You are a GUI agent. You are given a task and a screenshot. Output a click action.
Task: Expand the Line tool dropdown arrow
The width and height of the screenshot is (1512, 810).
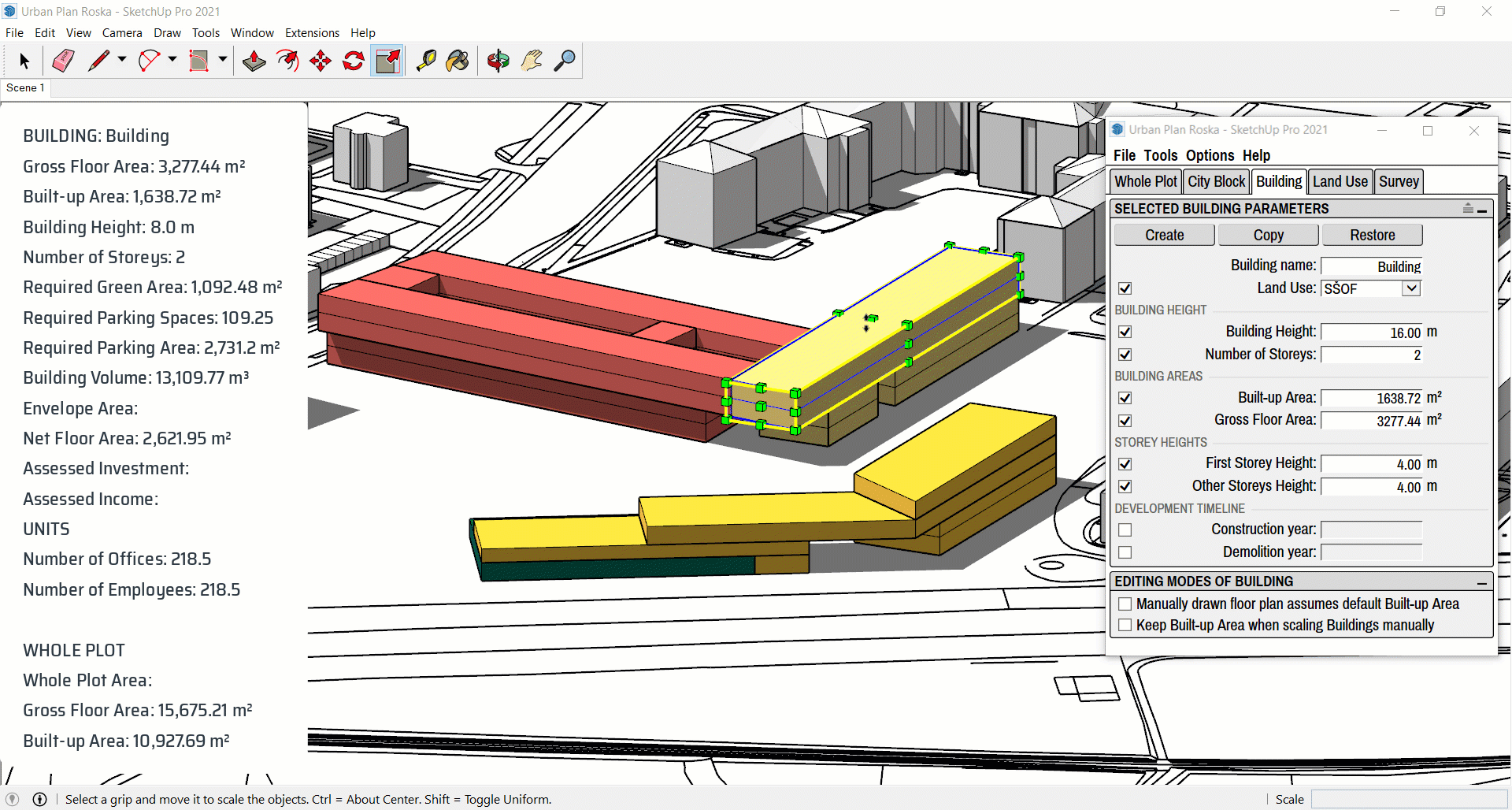pos(122,60)
